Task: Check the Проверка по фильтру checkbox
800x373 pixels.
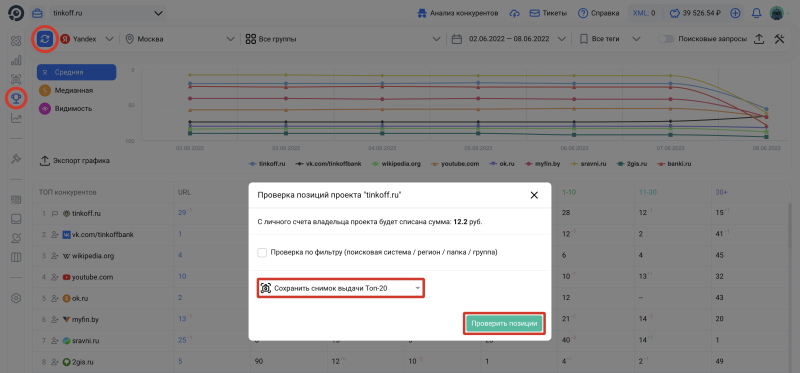Action: [262, 253]
